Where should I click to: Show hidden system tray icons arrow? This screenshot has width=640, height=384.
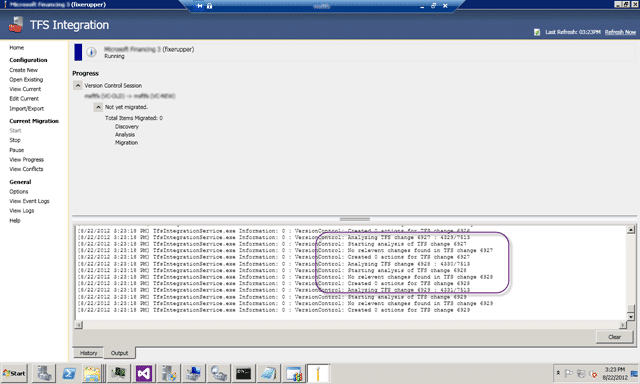pos(558,373)
